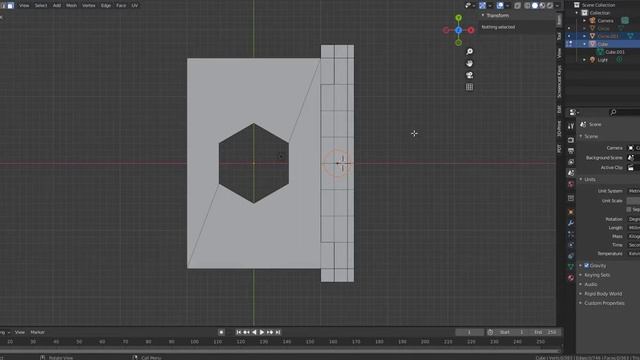This screenshot has width=640, height=360.
Task: Open gizmo options dropdown arrow
Action: click(x=489, y=5)
